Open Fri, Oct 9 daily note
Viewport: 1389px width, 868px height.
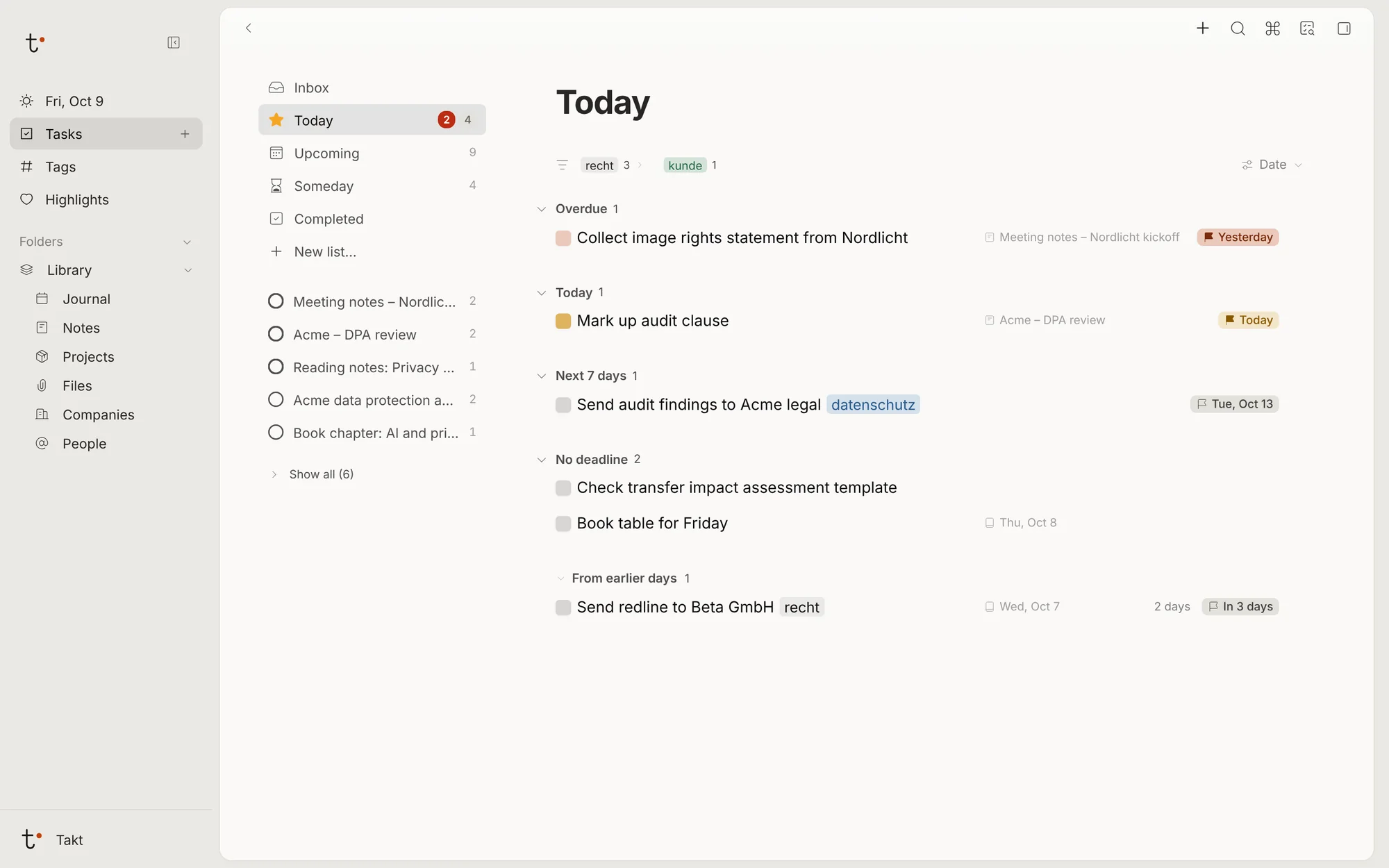click(106, 101)
